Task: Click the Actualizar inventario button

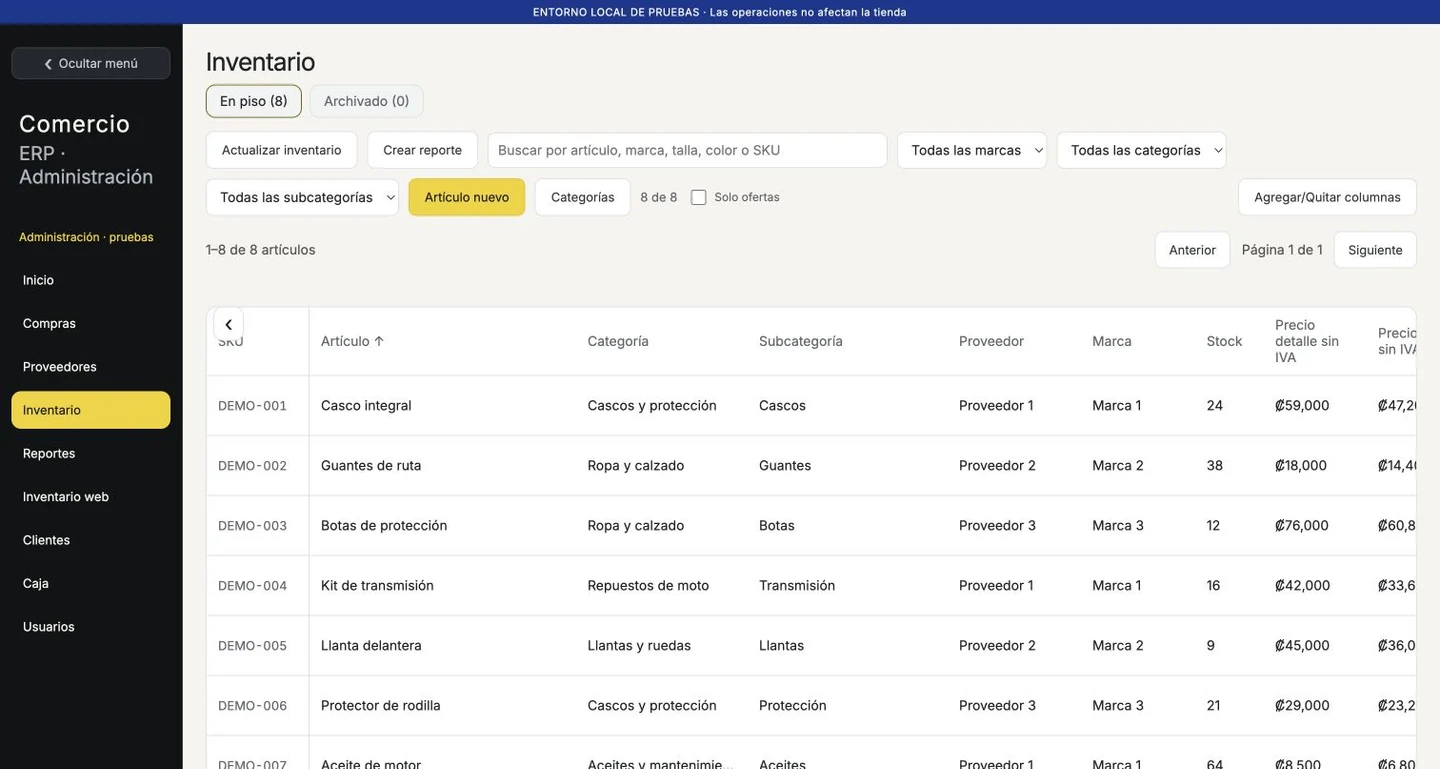Action: (x=282, y=150)
